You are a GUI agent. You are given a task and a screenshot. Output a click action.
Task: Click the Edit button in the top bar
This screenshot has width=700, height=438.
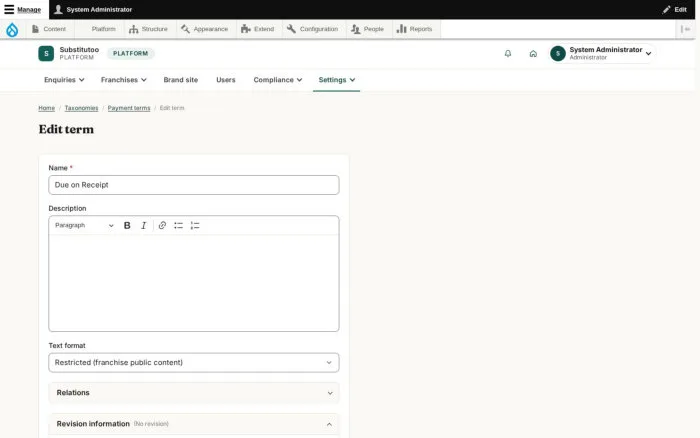[x=675, y=9]
